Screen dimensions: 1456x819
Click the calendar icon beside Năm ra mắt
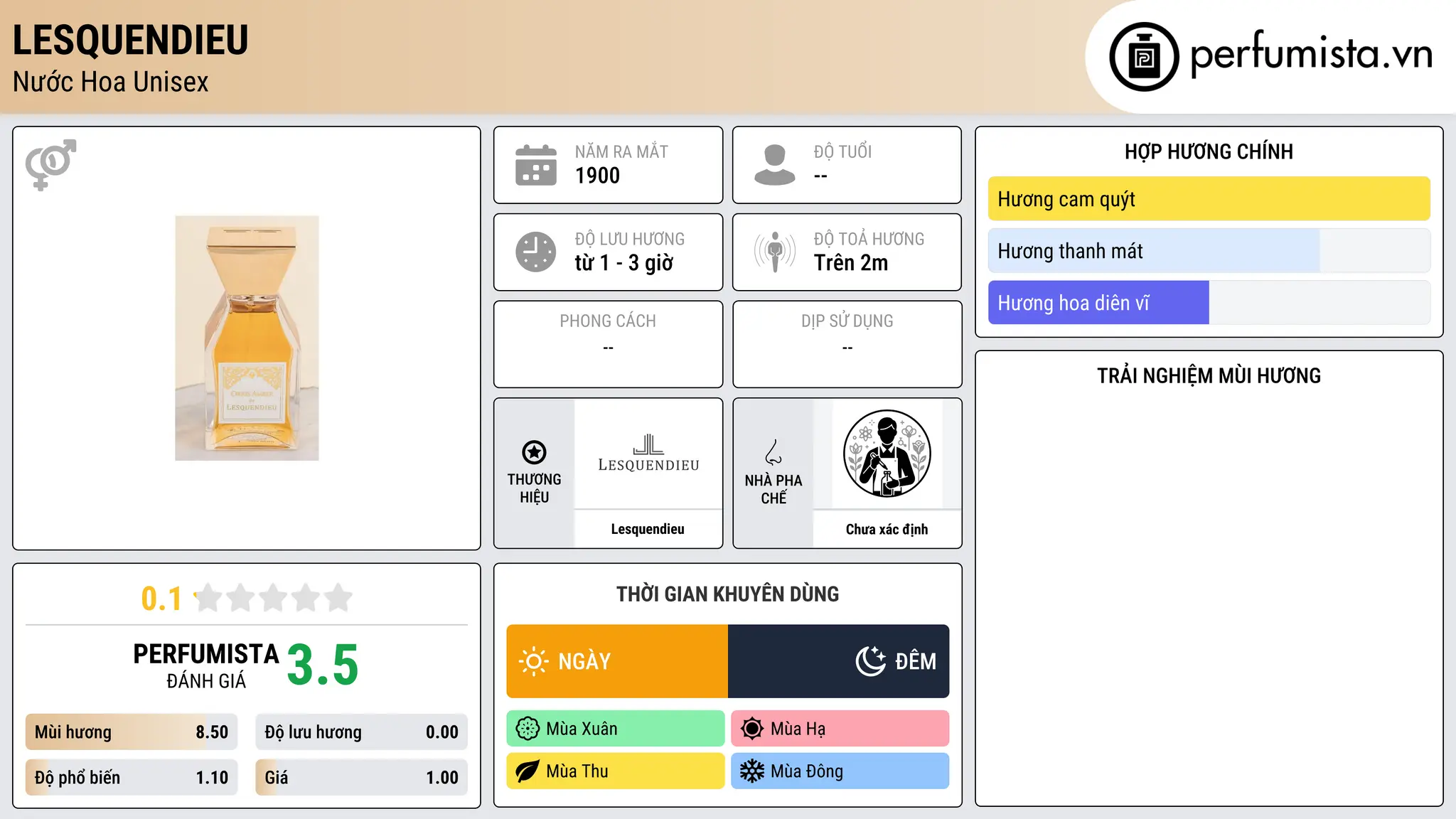[536, 165]
